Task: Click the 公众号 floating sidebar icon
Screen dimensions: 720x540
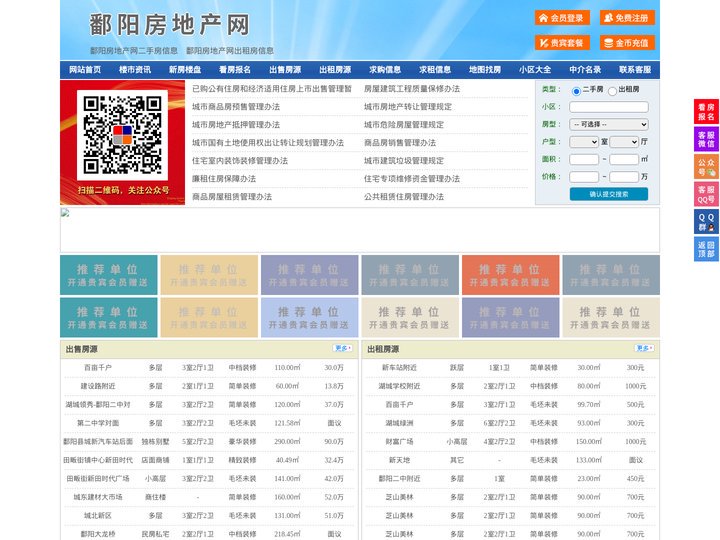Action: (706, 167)
